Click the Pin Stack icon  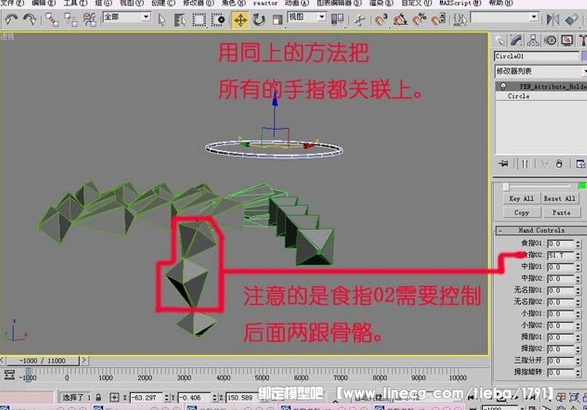click(504, 164)
